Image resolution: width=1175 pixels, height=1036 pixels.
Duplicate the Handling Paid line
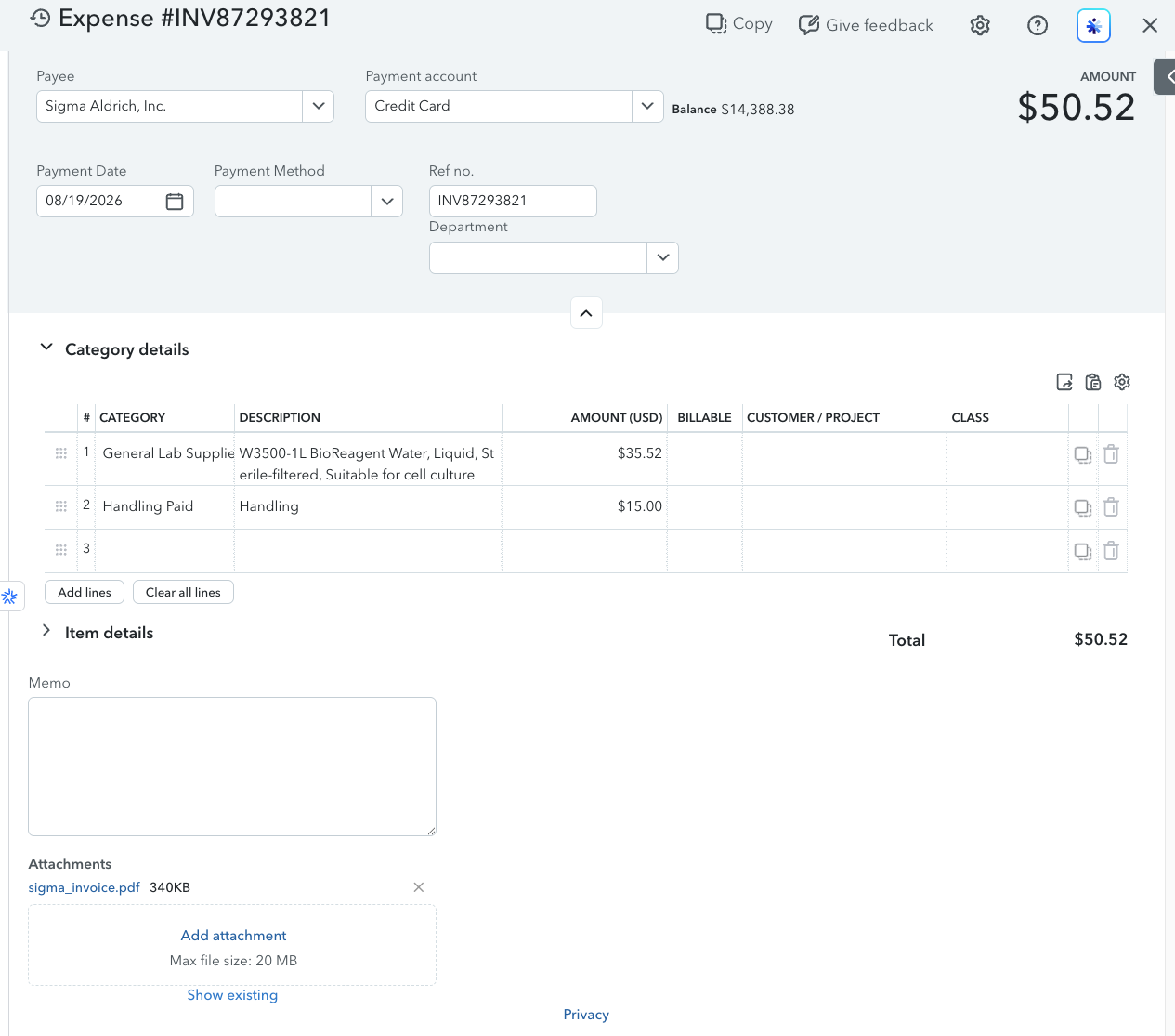[x=1083, y=507]
